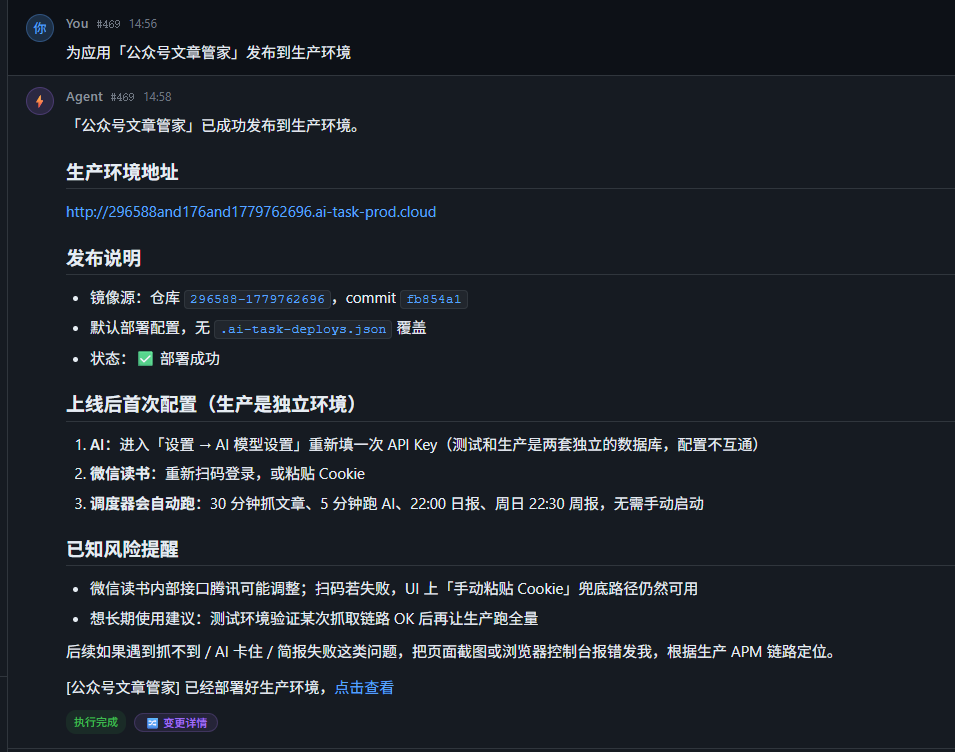Click the 执行完成 status badge
The height and width of the screenshot is (752, 955).
96,722
